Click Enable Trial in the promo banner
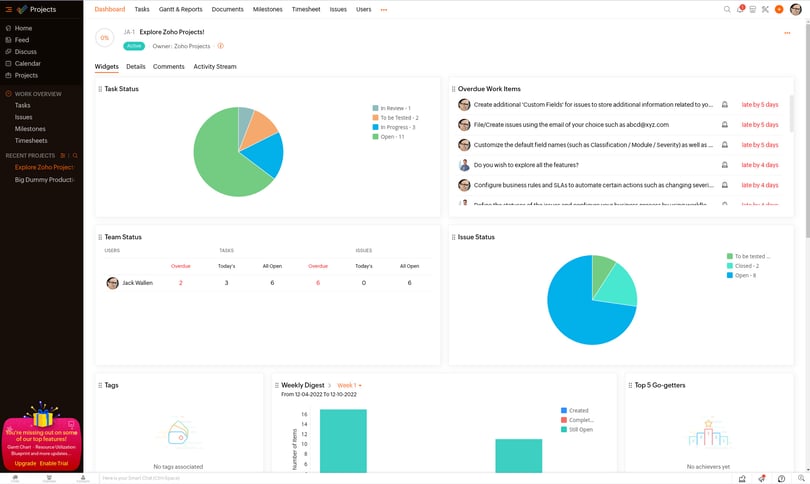 point(54,463)
